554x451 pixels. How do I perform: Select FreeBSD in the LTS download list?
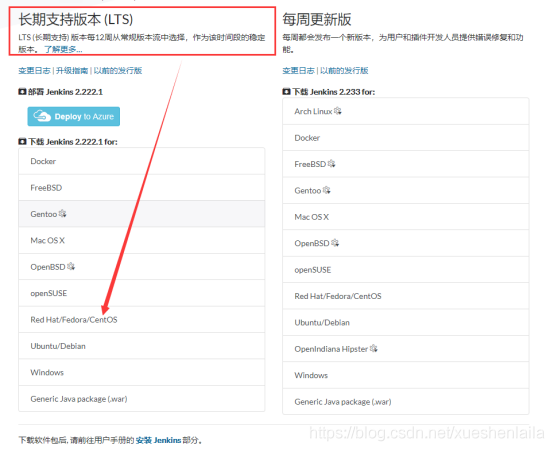142,188
